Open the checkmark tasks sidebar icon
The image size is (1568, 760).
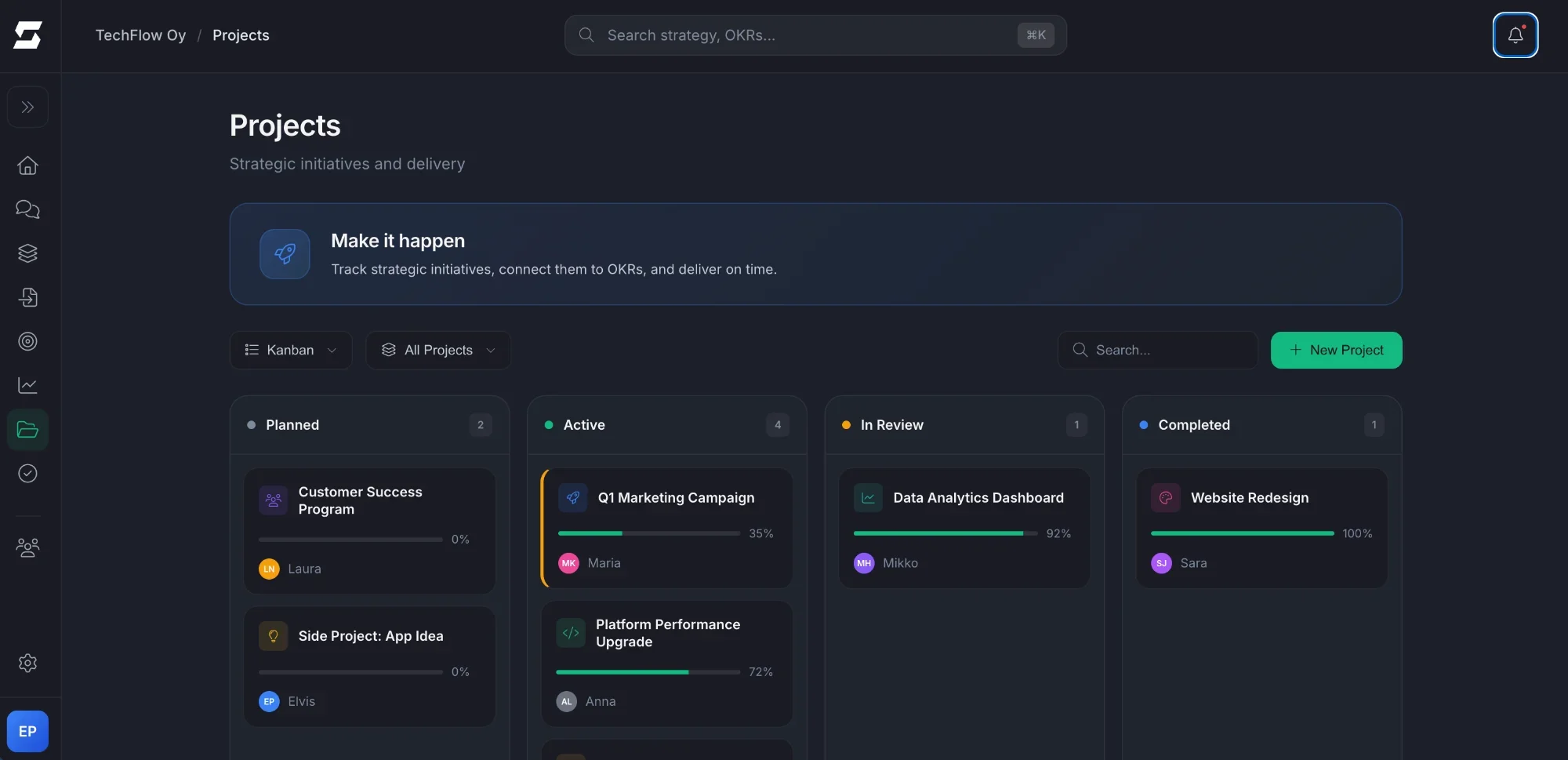pyautogui.click(x=27, y=474)
